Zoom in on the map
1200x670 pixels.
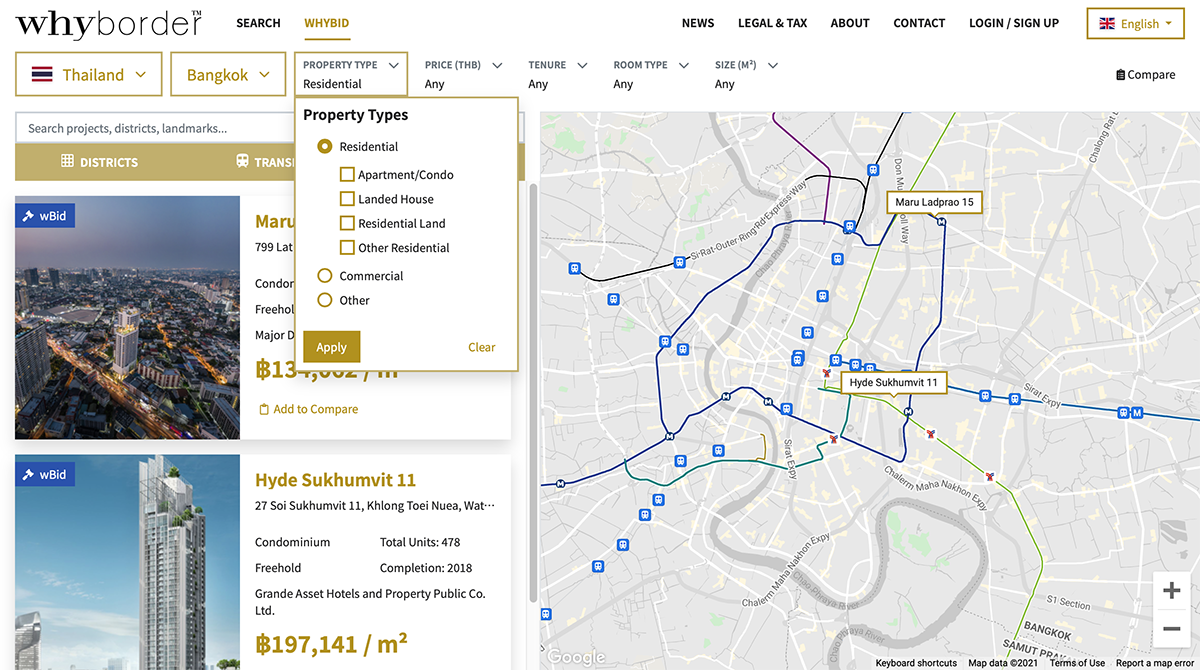coord(1171,591)
